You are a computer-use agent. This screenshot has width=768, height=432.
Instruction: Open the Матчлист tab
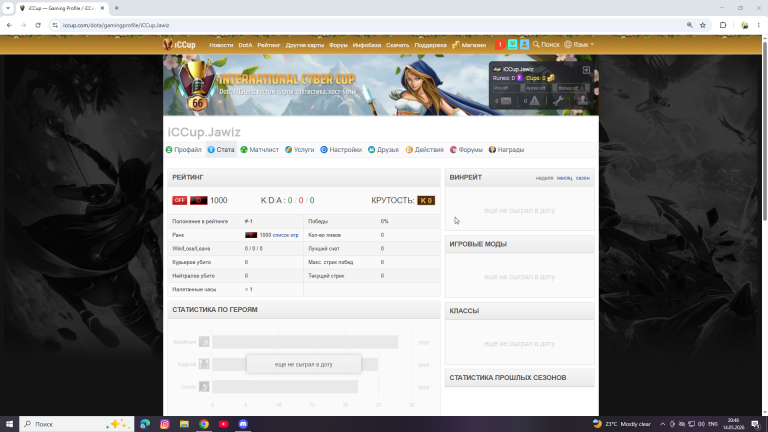(260, 149)
